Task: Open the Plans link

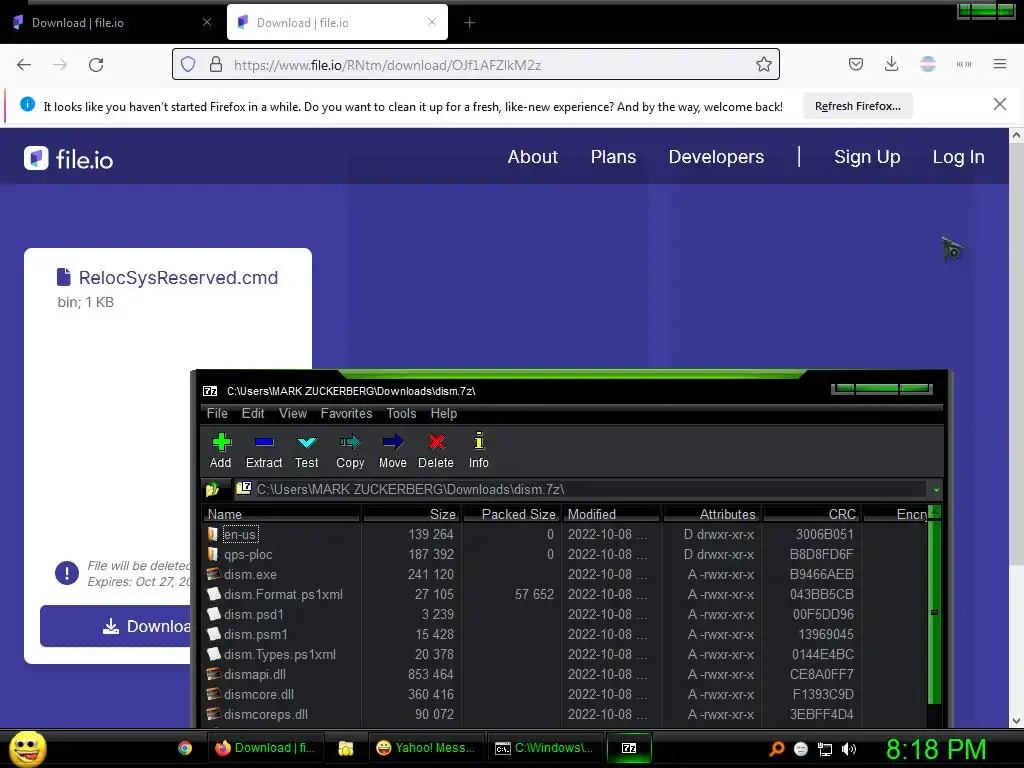Action: coord(613,157)
